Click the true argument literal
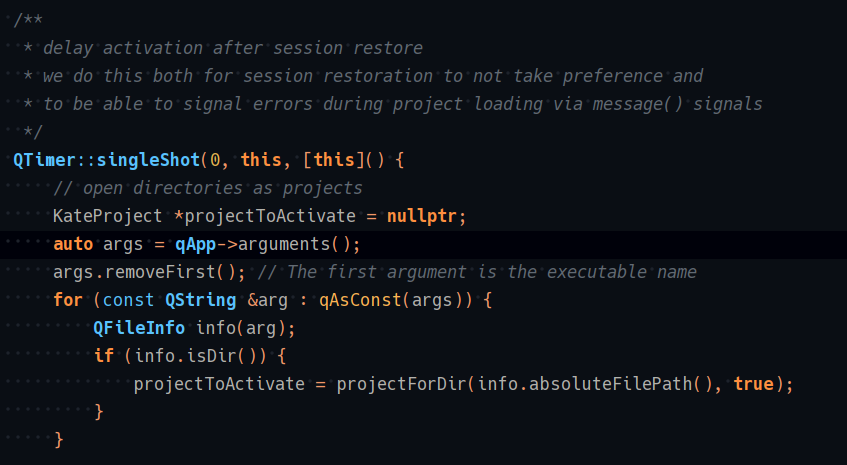 coord(753,384)
